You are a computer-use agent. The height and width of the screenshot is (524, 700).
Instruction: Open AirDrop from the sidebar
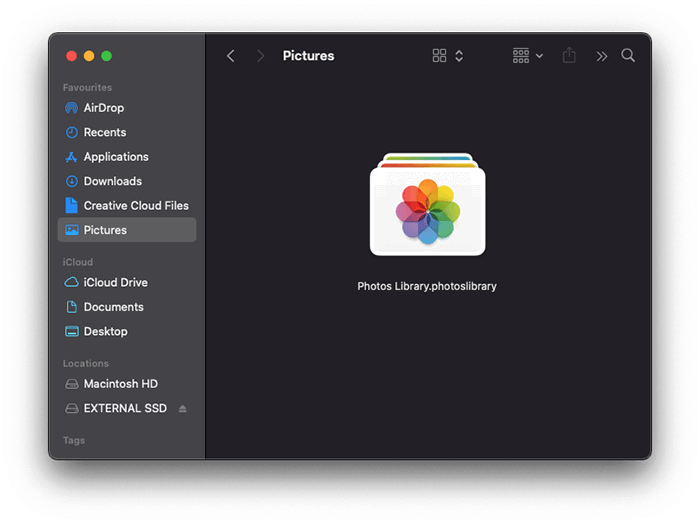[x=127, y=108]
